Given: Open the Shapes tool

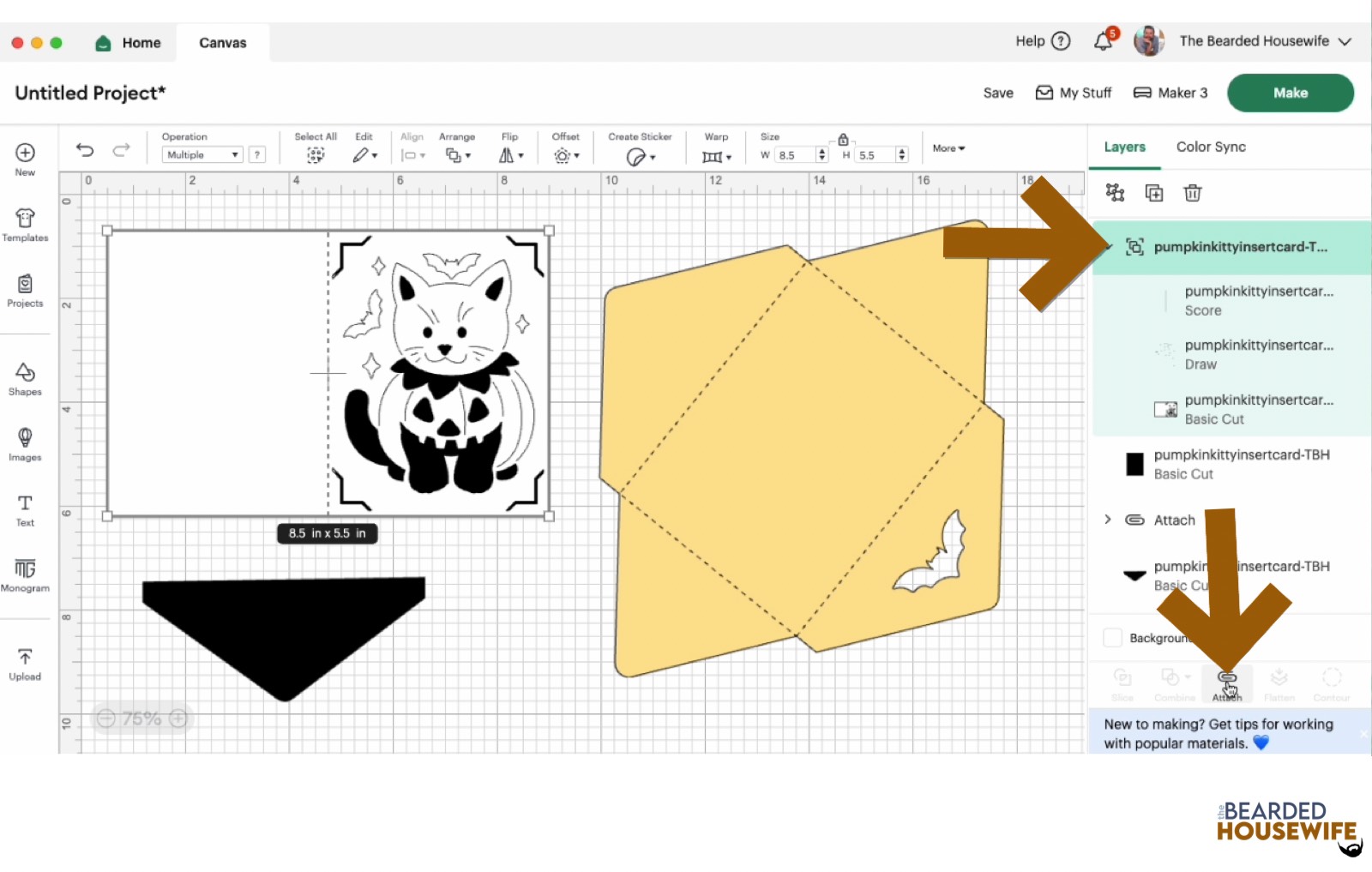Looking at the screenshot, I should [x=25, y=378].
